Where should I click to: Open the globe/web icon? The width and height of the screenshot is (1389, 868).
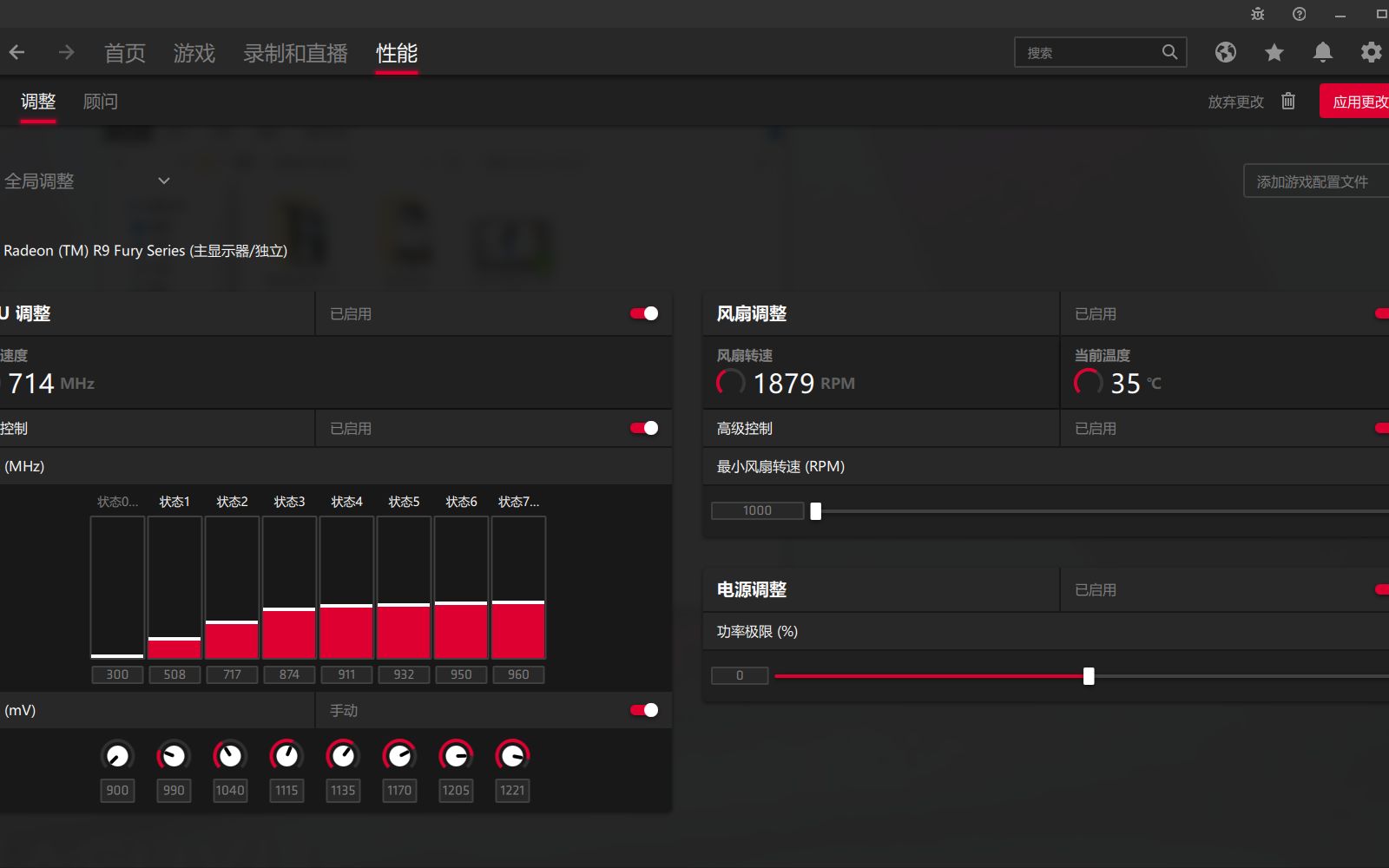(1225, 52)
